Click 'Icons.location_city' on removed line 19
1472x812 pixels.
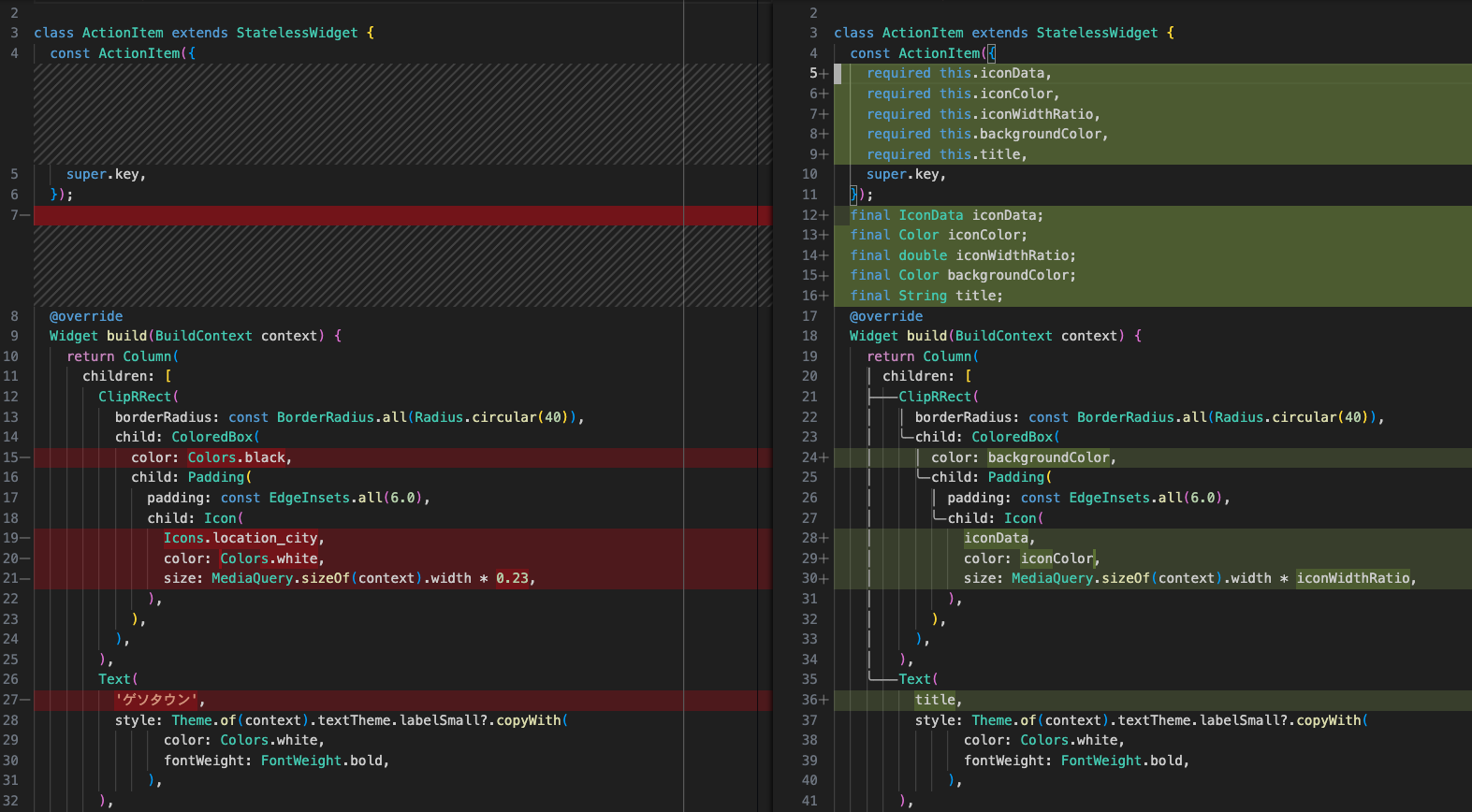click(241, 538)
